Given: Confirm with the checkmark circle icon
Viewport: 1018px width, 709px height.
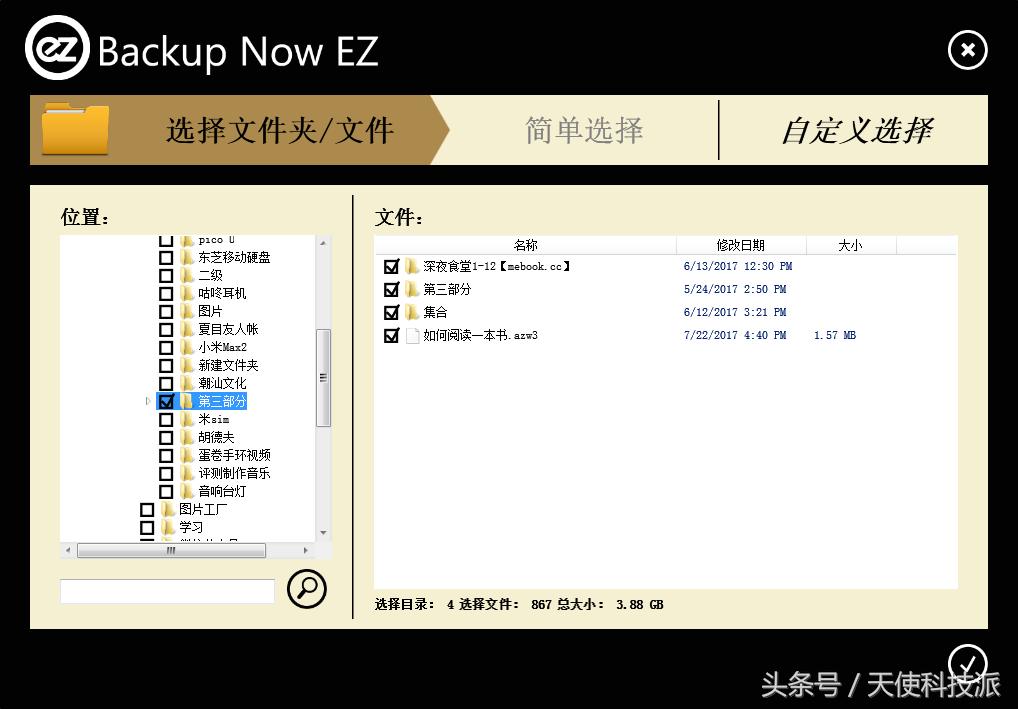Looking at the screenshot, I should (x=967, y=664).
